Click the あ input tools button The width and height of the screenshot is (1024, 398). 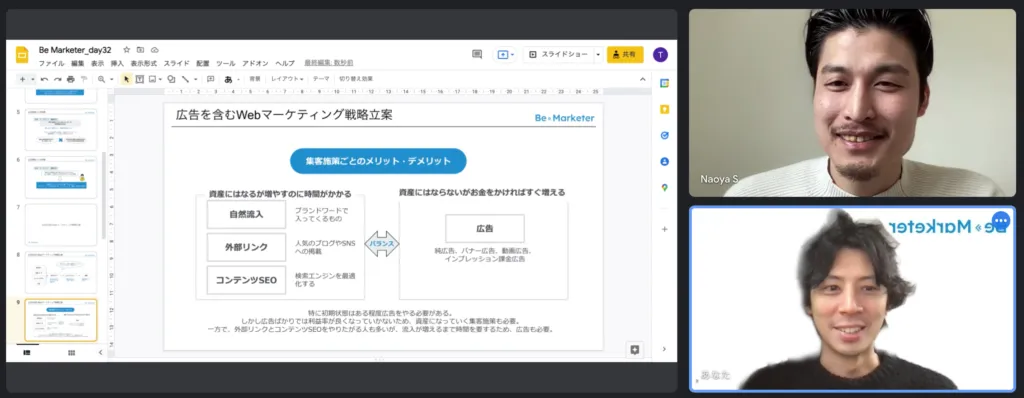pos(229,79)
